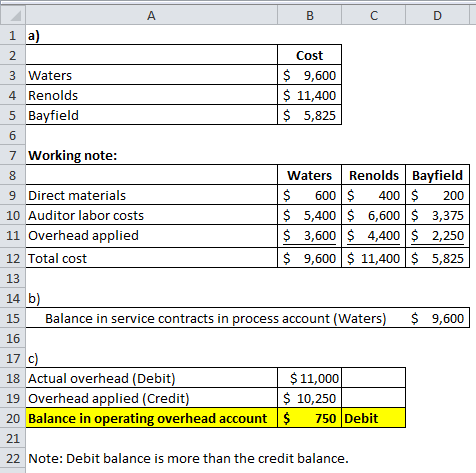The height and width of the screenshot is (473, 476).
Task: Click Waters overhead applied value 3,600
Action: (x=309, y=236)
